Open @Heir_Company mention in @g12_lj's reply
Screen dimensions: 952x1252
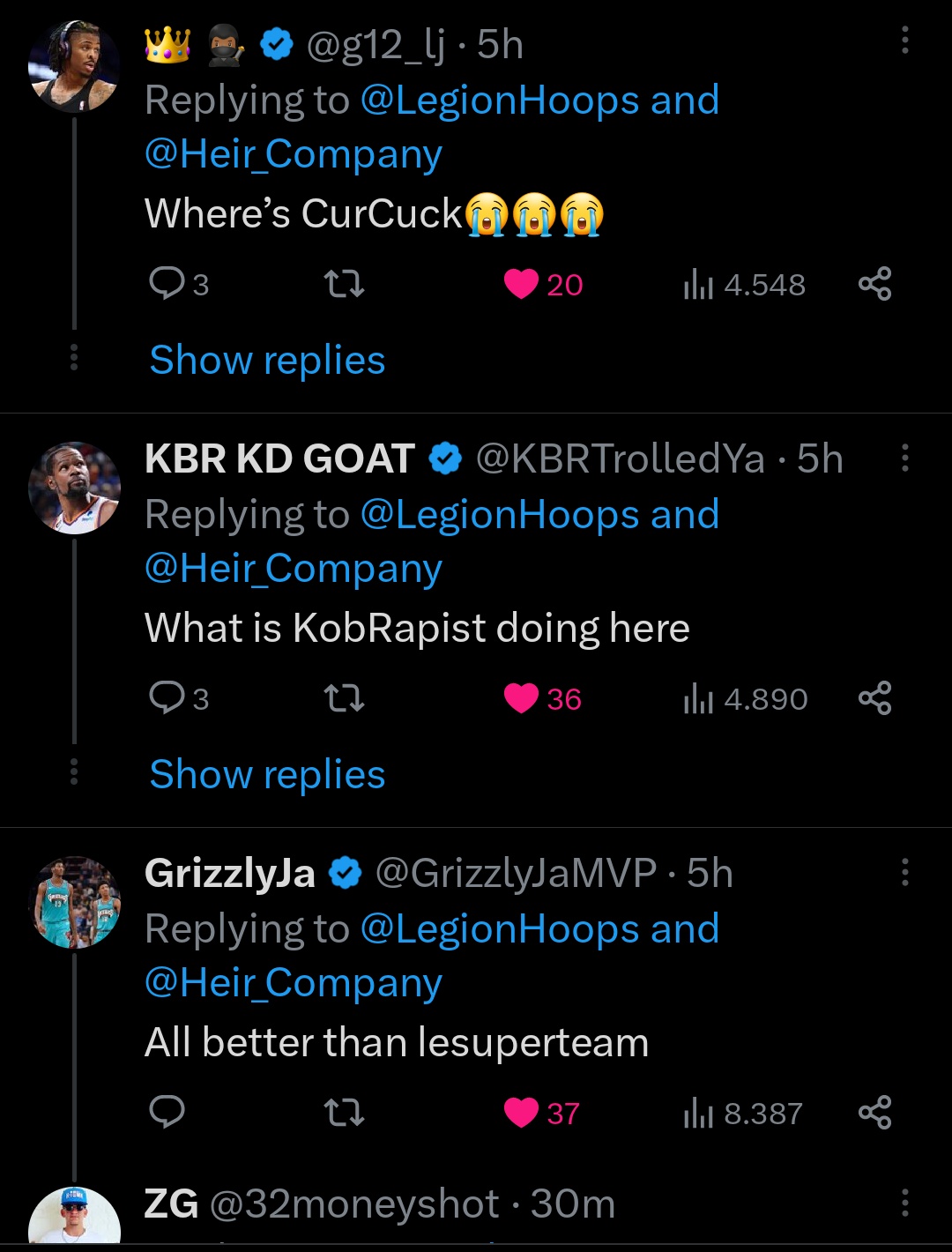pyautogui.click(x=293, y=154)
